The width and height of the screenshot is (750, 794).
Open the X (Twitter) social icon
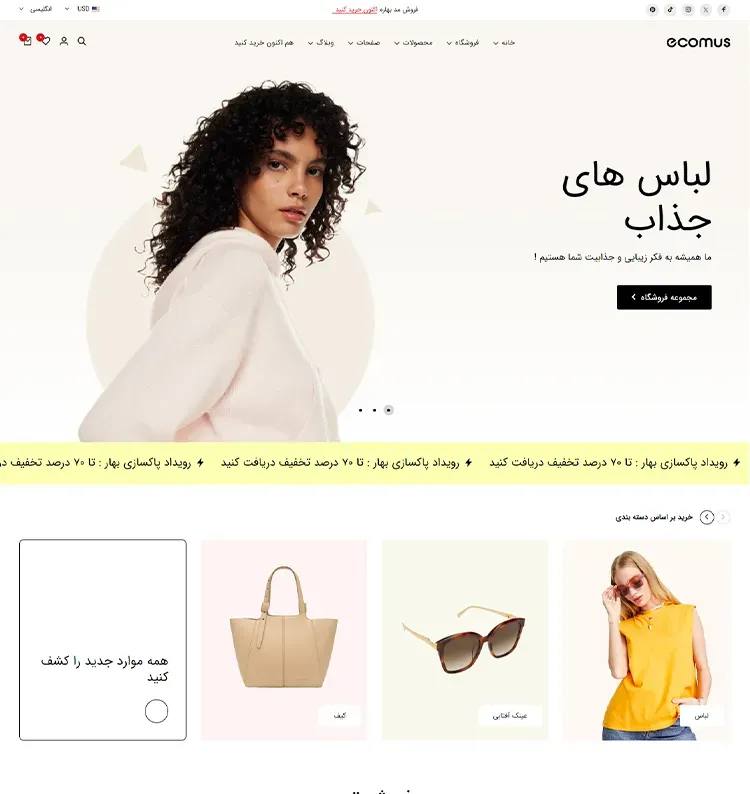(706, 9)
